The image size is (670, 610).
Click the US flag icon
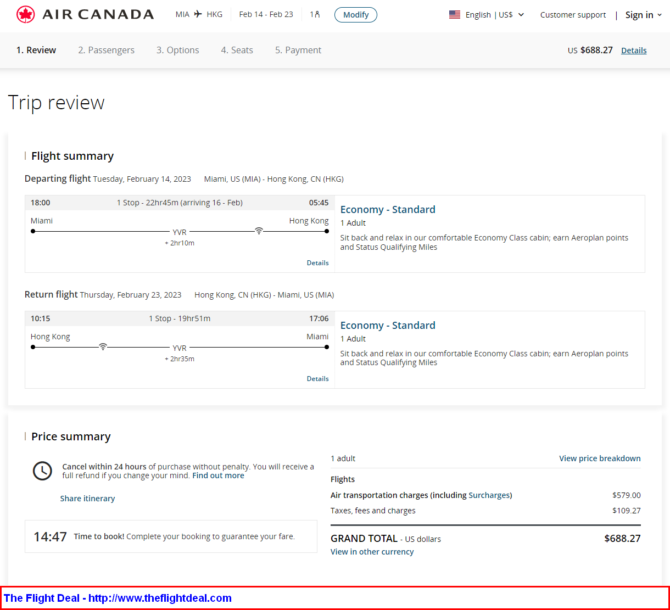[455, 15]
